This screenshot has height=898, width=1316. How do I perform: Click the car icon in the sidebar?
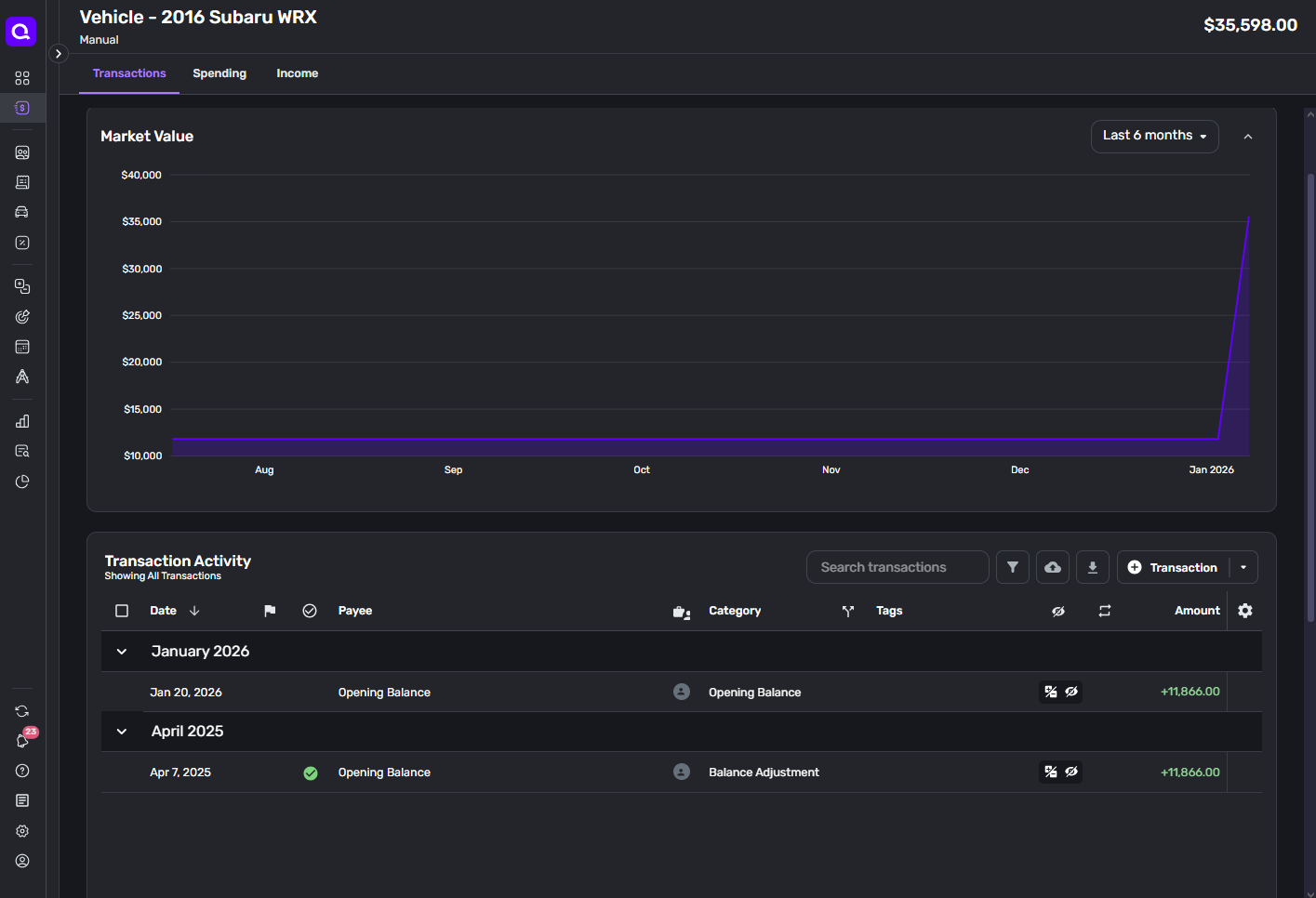pyautogui.click(x=22, y=212)
